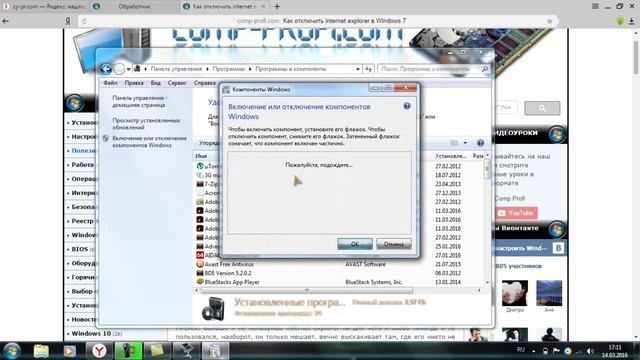Click the change view icon
The image size is (640, 360).
454,143
